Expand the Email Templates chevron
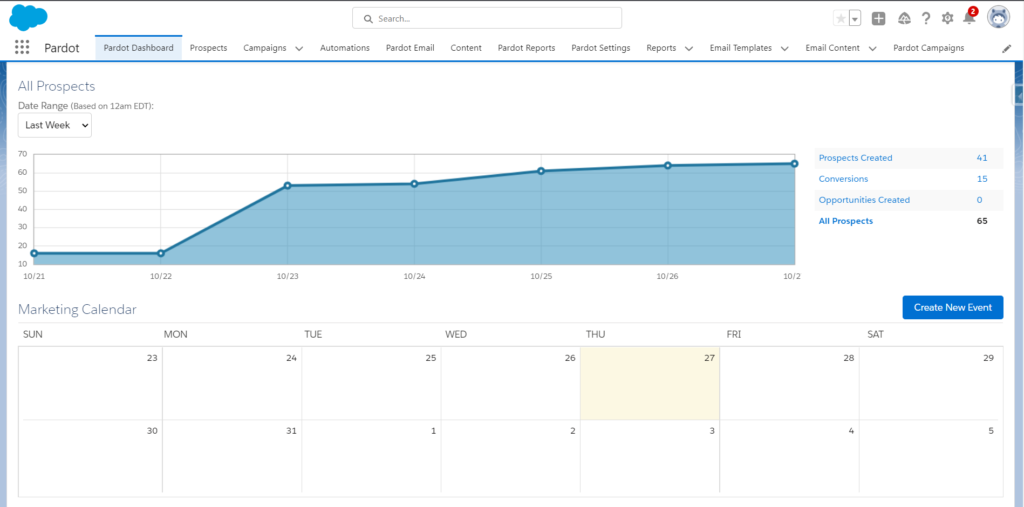The height and width of the screenshot is (507, 1024). click(x=785, y=48)
